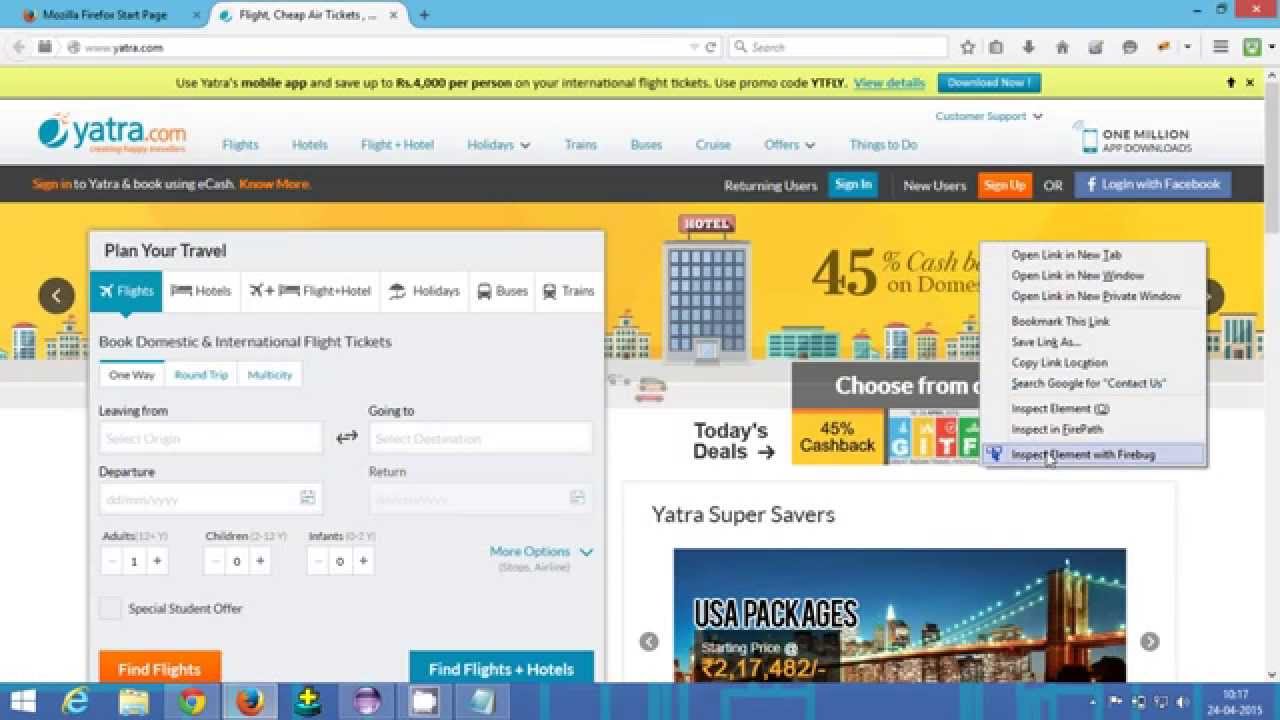Viewport: 1280px width, 720px height.
Task: Click Login with Facebook button
Action: [x=1153, y=185]
